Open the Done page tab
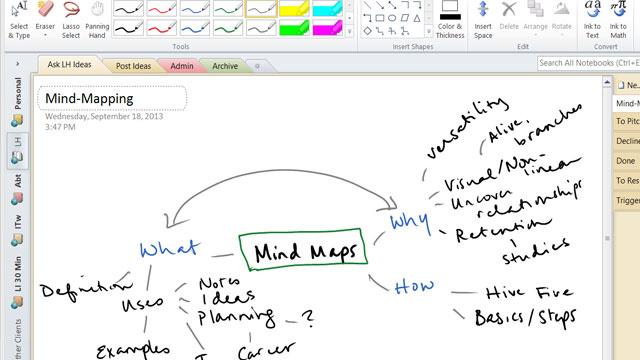 pos(627,161)
